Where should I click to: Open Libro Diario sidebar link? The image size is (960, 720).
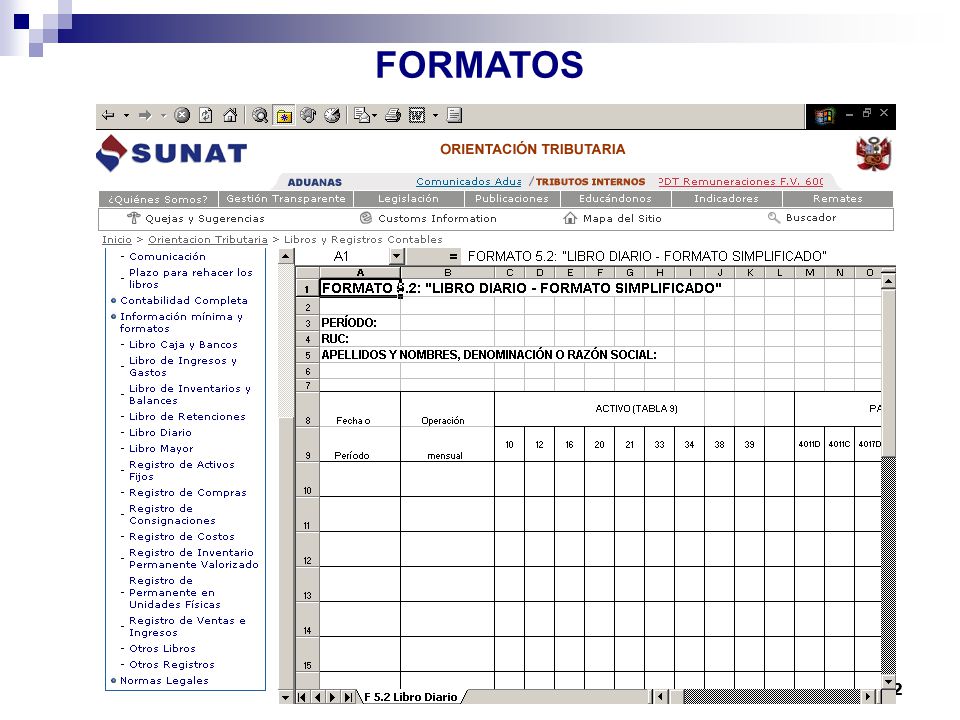(x=160, y=432)
